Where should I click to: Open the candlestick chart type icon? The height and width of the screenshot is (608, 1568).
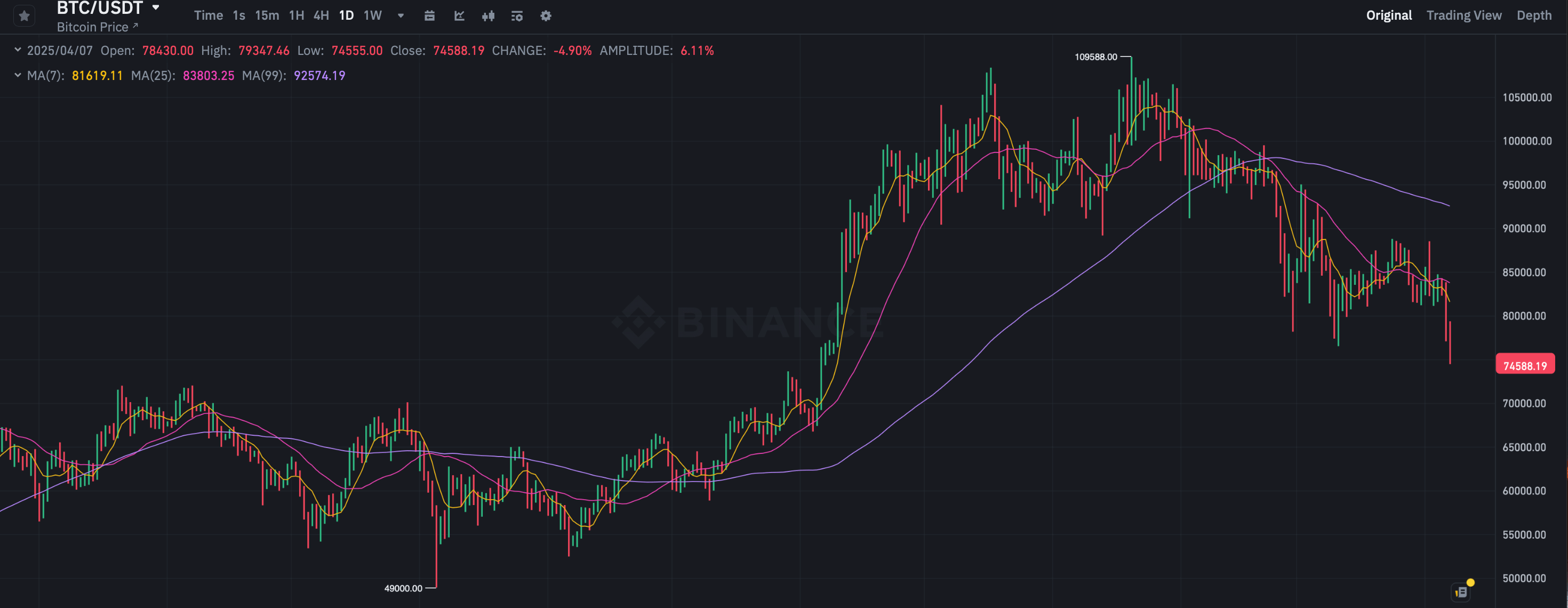[x=488, y=16]
